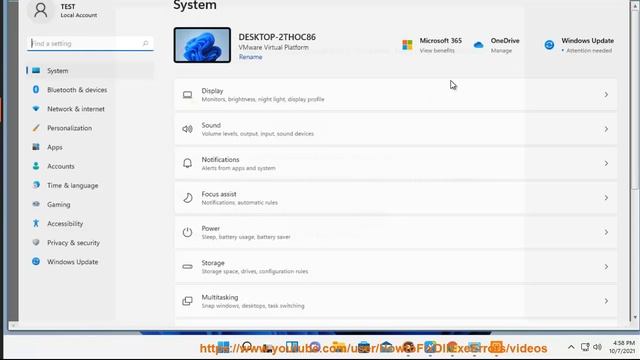Select Privacy & security in the sidebar

(90, 243)
